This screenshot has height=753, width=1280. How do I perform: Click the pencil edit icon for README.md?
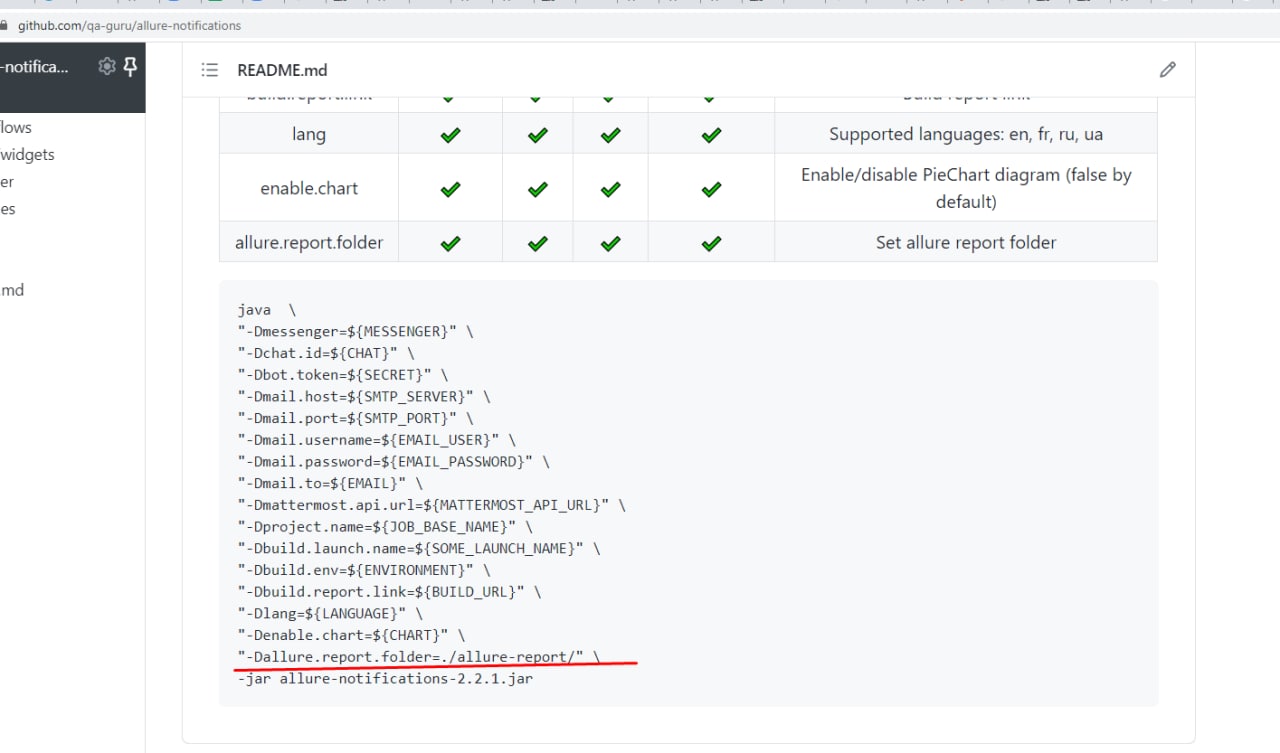pos(1167,70)
